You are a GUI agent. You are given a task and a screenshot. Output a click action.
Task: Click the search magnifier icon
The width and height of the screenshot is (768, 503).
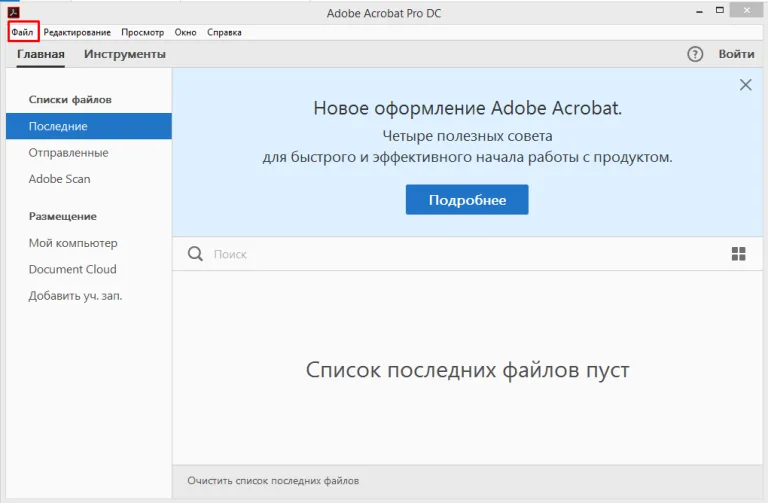(x=195, y=254)
